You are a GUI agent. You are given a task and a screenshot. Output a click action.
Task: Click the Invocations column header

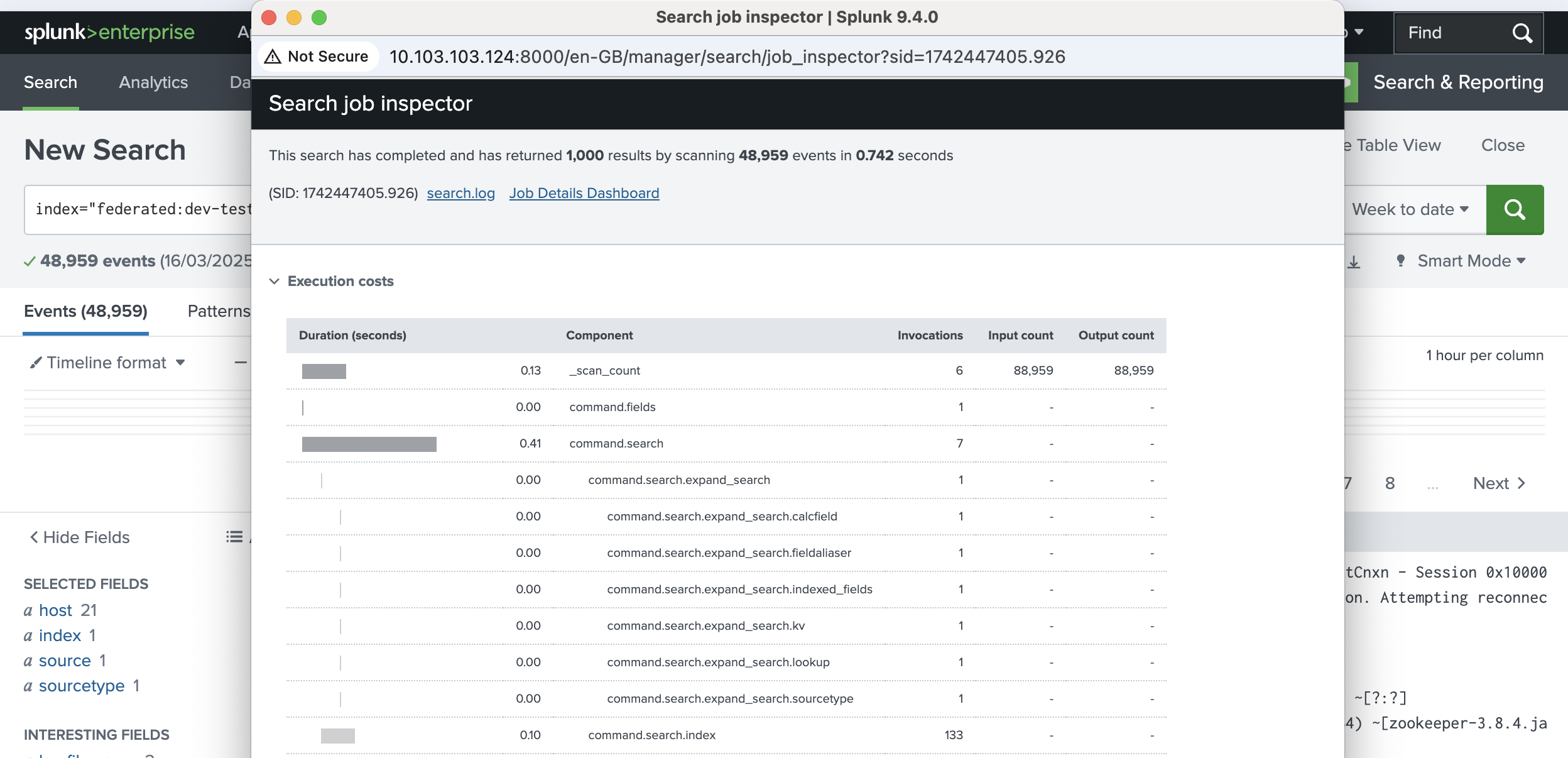click(930, 335)
